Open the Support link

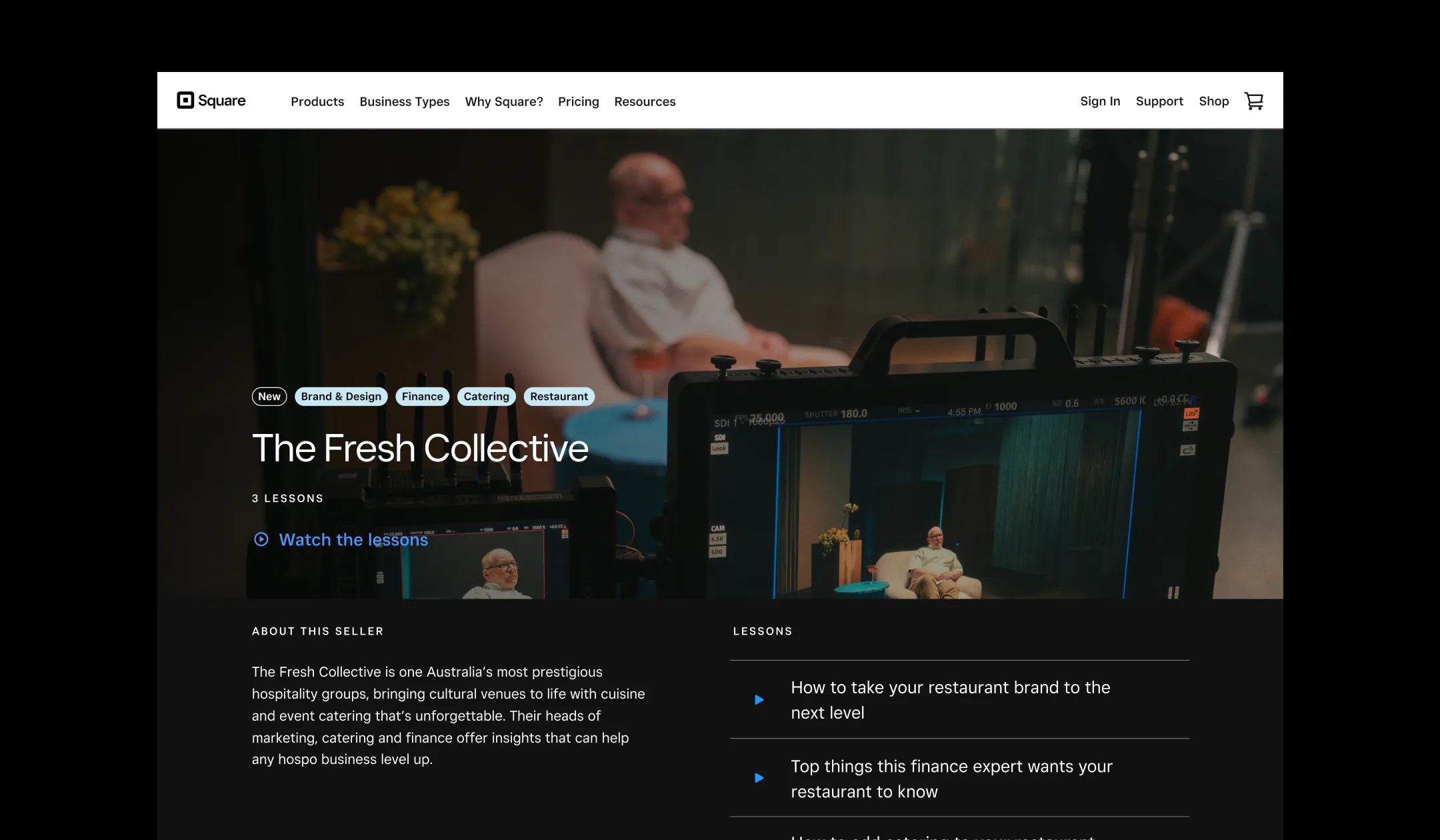pos(1159,101)
